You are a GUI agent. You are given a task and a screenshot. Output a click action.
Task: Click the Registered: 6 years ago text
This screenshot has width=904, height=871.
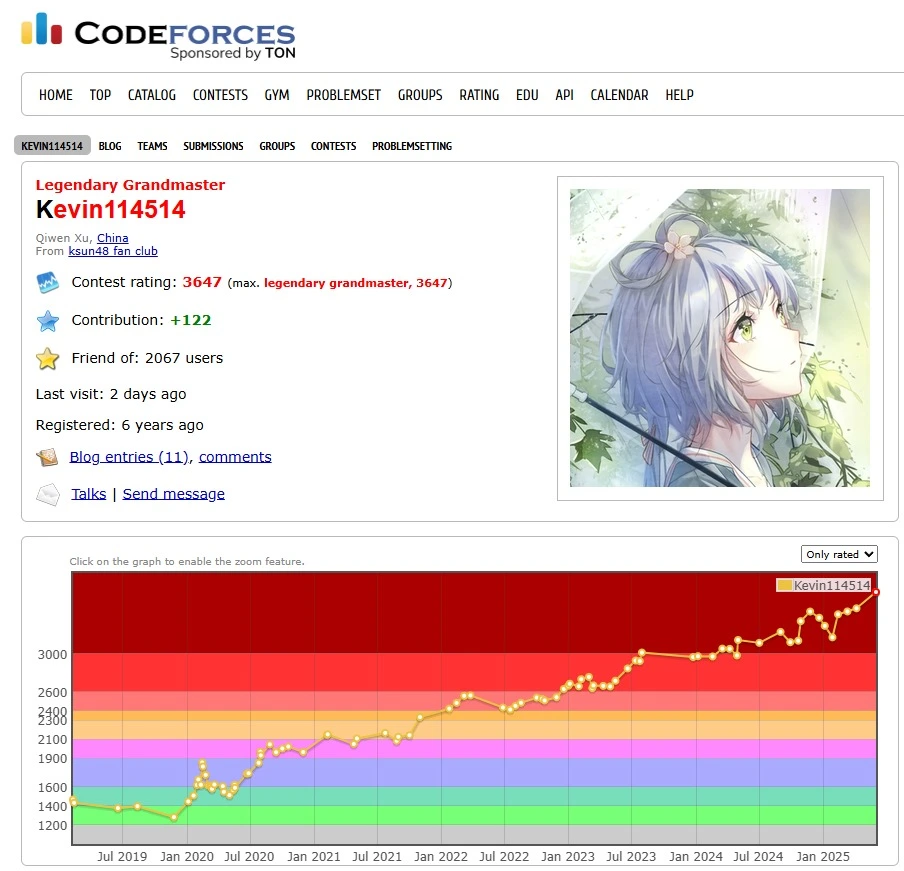point(119,425)
